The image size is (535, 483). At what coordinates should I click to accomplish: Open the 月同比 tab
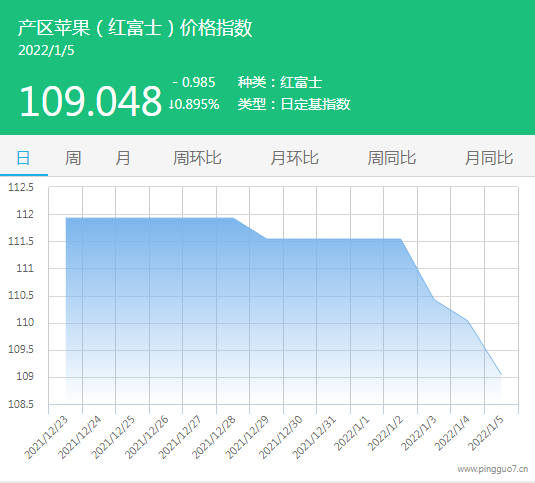coord(489,158)
